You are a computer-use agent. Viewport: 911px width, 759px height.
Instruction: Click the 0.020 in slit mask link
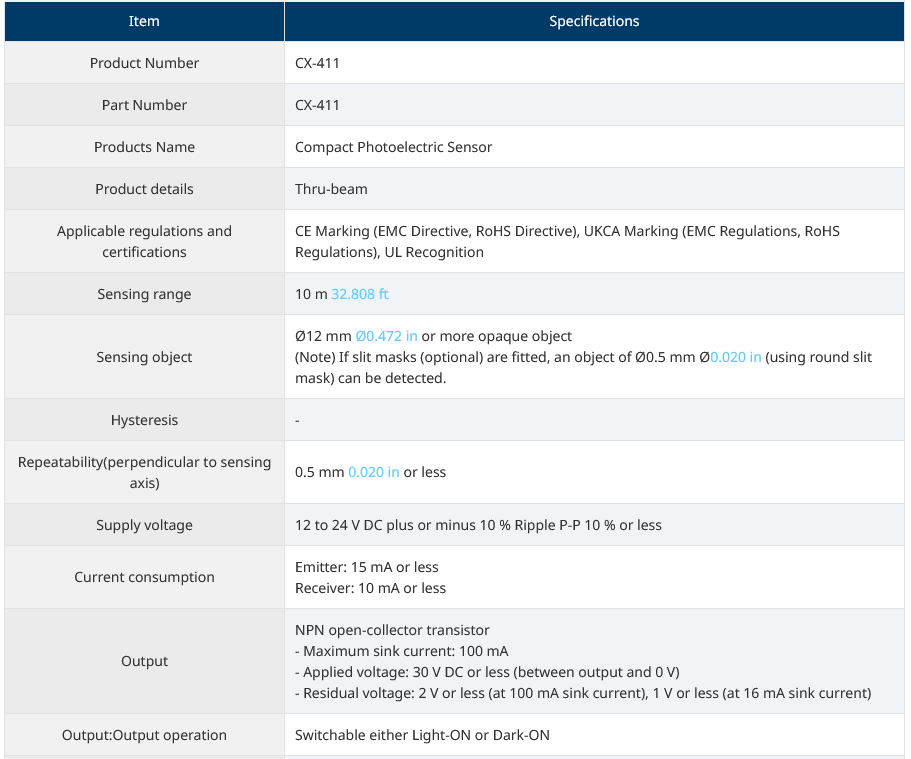coord(736,357)
